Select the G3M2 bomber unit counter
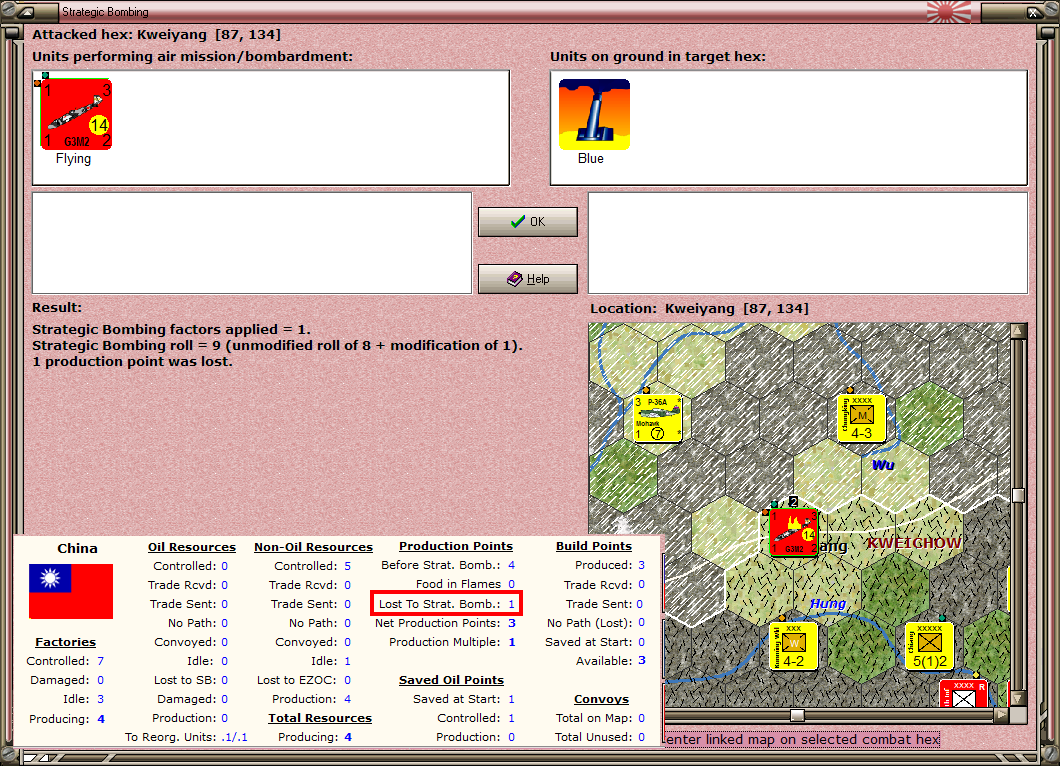The image size is (1060, 766). tap(76, 114)
